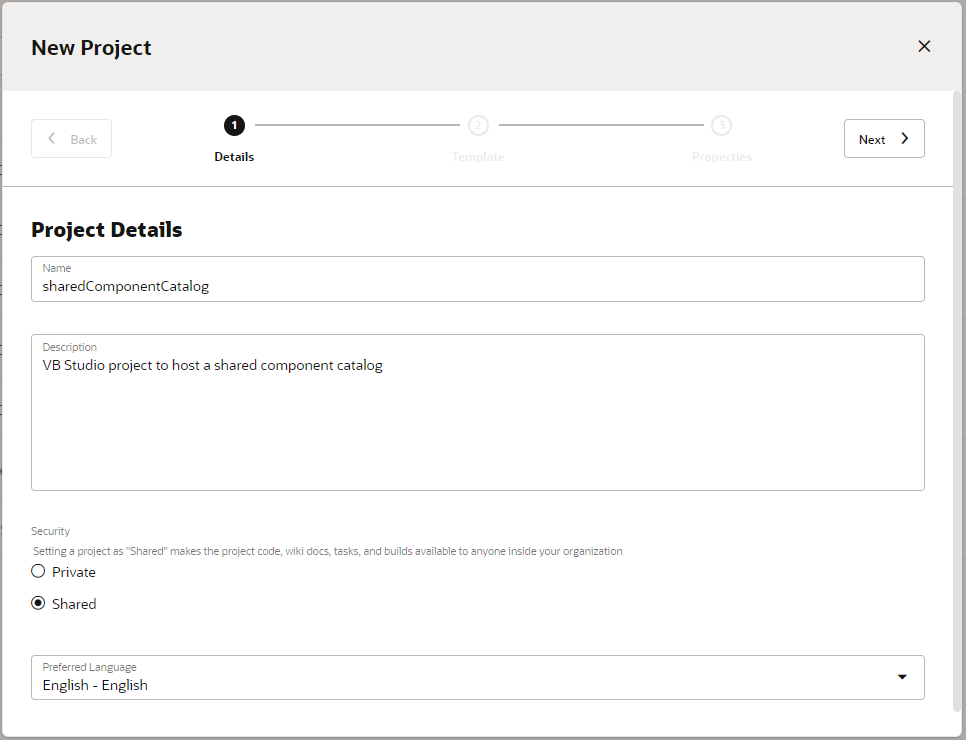Click the chevron icon inside the Next button
Image resolution: width=966 pixels, height=740 pixels.
click(903, 138)
